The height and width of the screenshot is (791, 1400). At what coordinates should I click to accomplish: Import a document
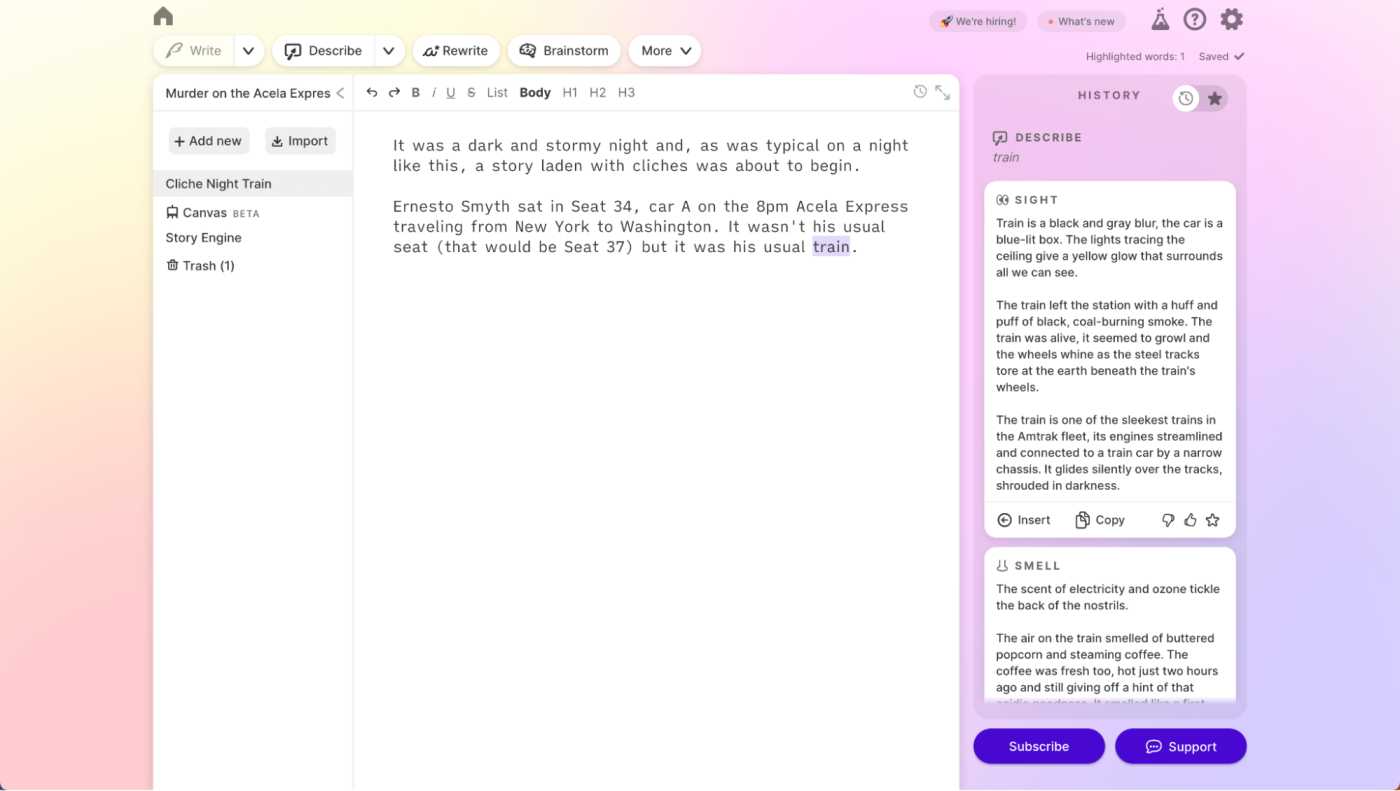pyautogui.click(x=300, y=141)
